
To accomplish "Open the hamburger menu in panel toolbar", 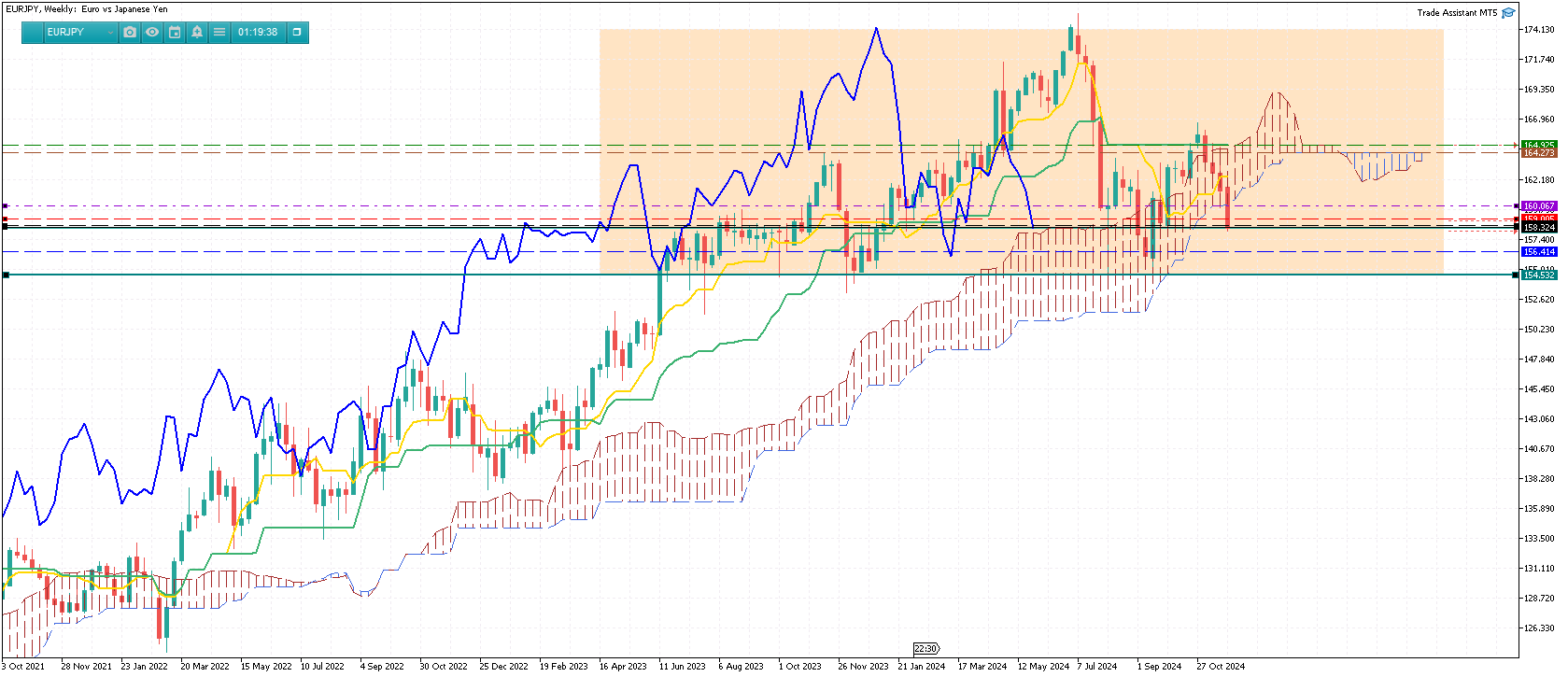I will point(219,32).
